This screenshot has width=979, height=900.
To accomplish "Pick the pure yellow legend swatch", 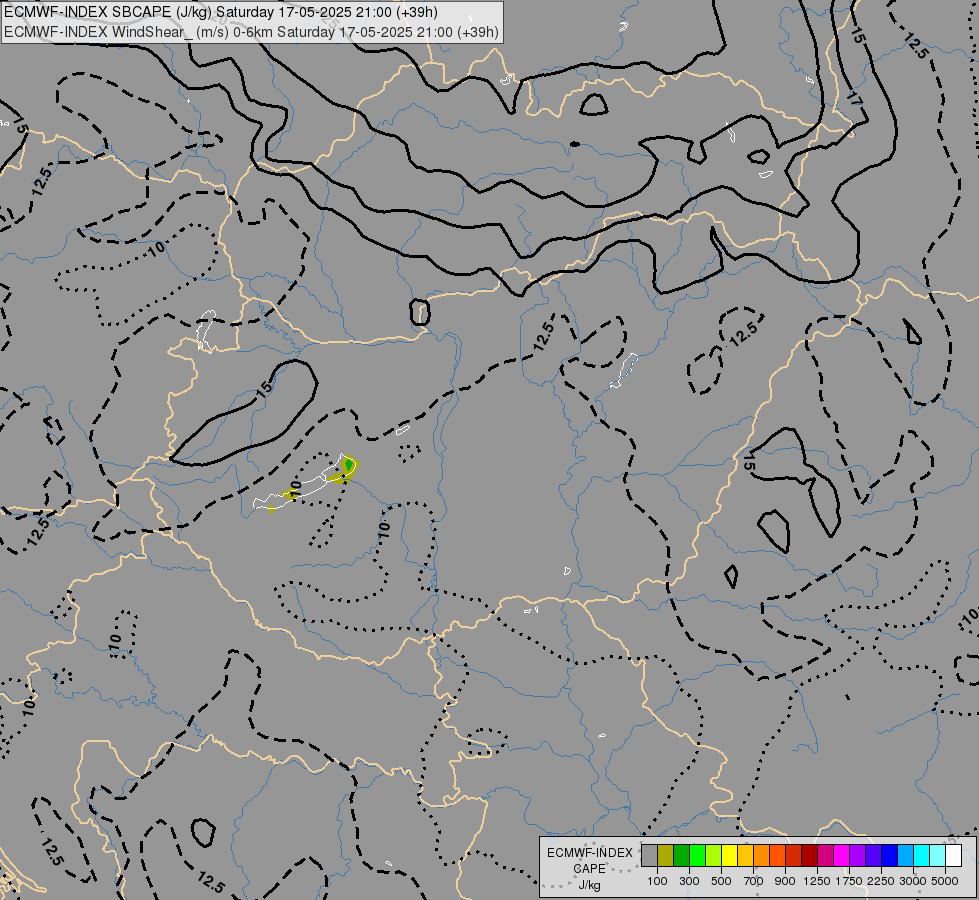I will pos(729,856).
